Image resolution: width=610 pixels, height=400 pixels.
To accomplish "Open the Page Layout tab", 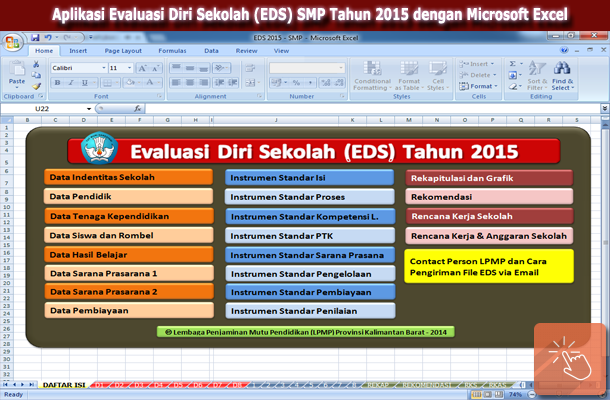I will point(123,51).
